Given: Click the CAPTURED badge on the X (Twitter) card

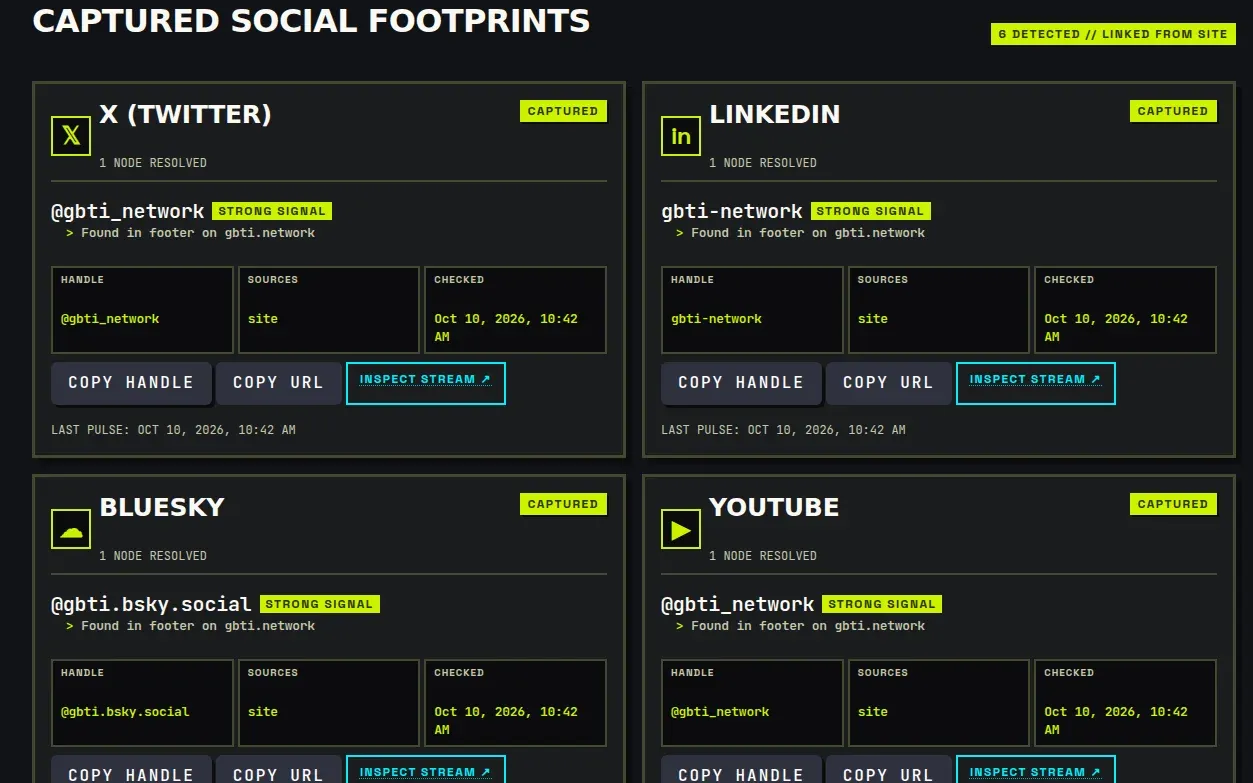Looking at the screenshot, I should [563, 111].
